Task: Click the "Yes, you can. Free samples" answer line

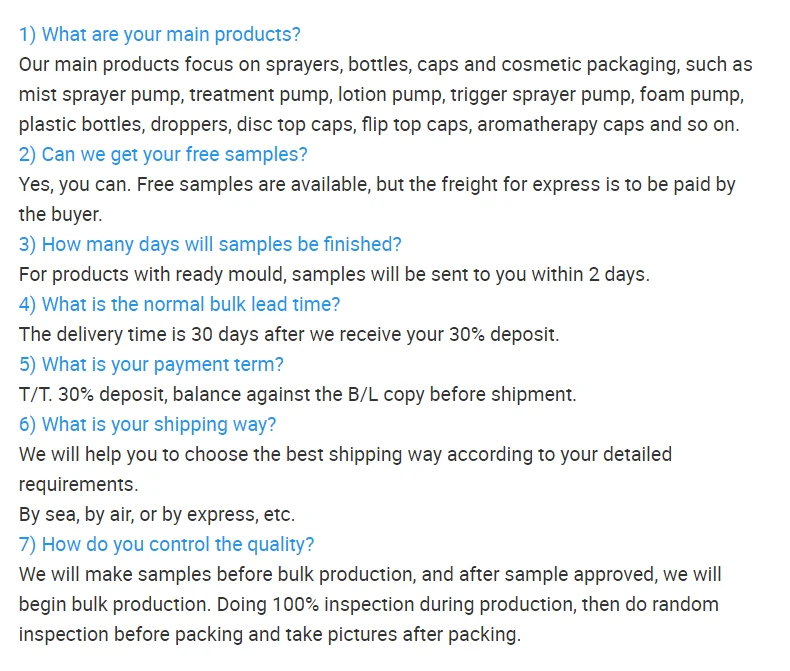Action: tap(377, 185)
